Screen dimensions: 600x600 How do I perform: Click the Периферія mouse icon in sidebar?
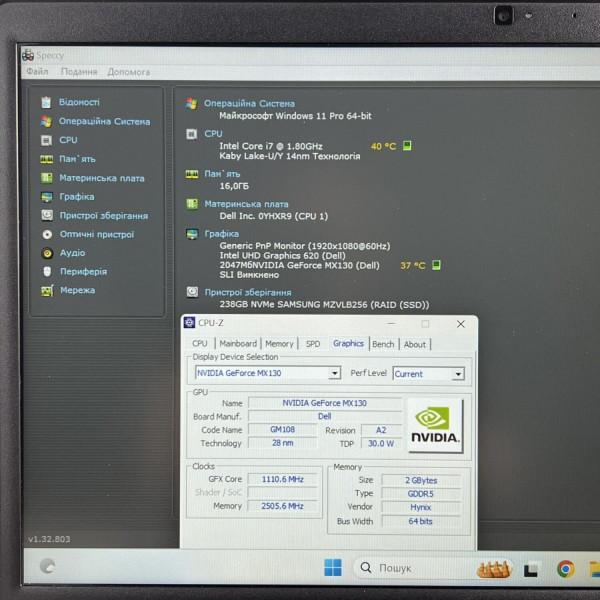[x=47, y=272]
